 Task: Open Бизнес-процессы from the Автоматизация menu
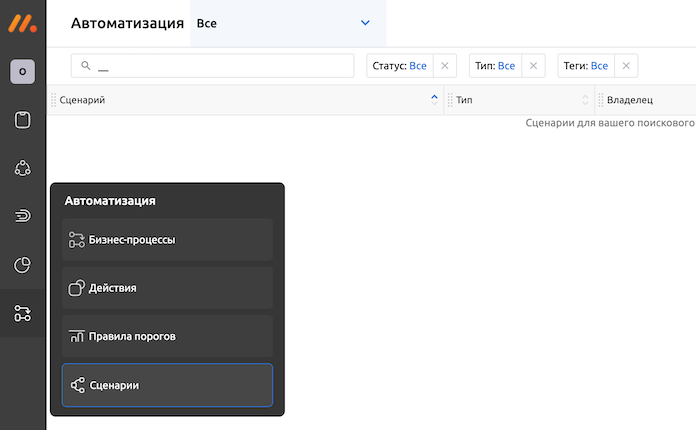tap(167, 240)
